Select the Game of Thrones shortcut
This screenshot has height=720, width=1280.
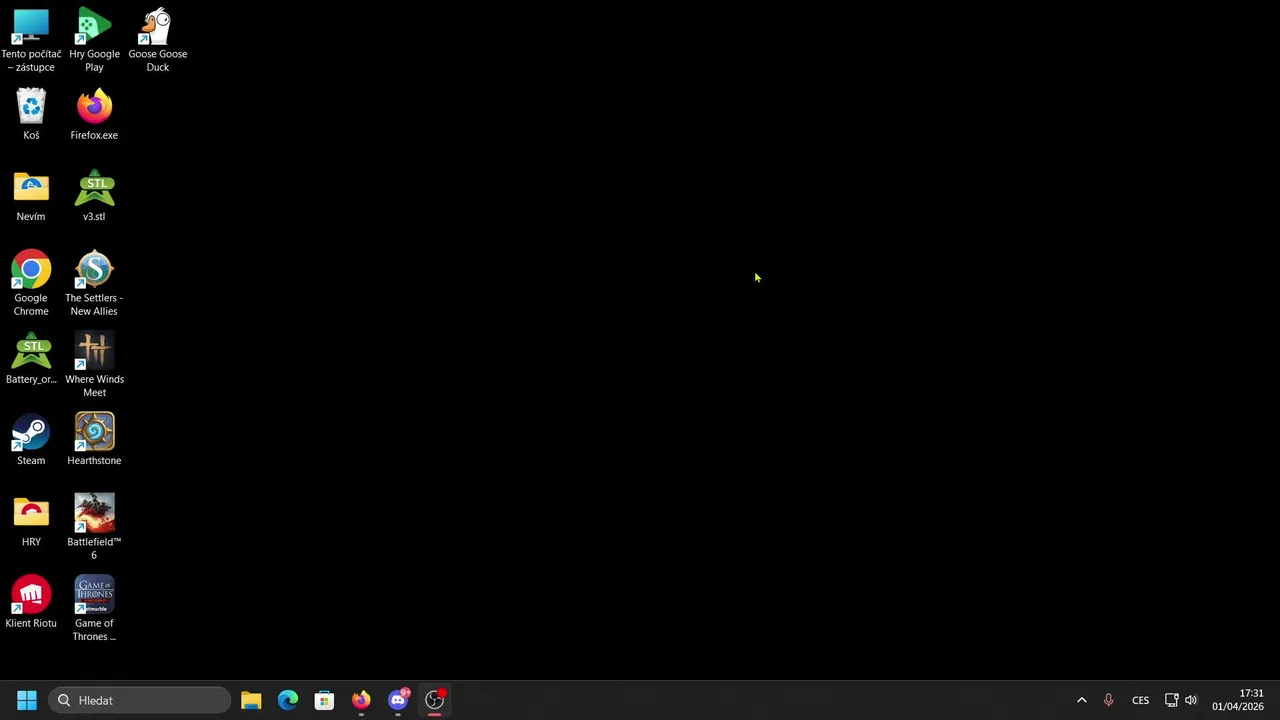pyautogui.click(x=94, y=608)
